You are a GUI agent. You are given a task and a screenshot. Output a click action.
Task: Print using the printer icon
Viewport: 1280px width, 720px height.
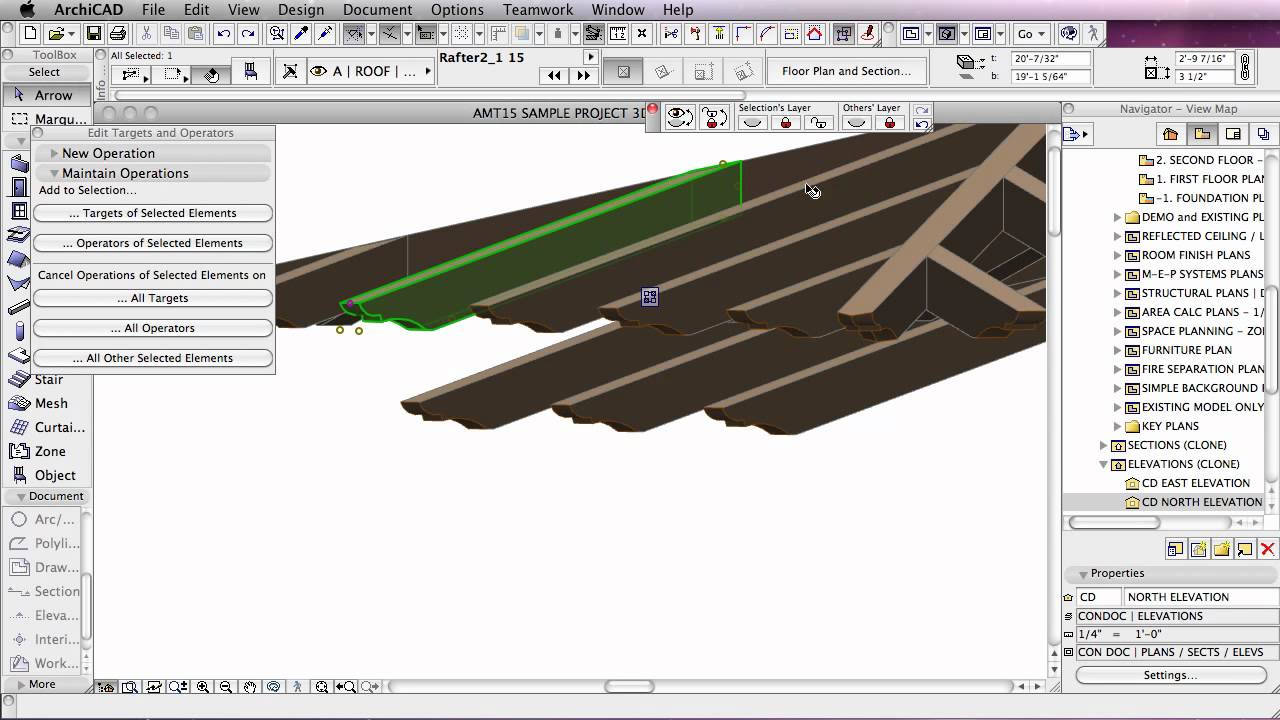117,33
